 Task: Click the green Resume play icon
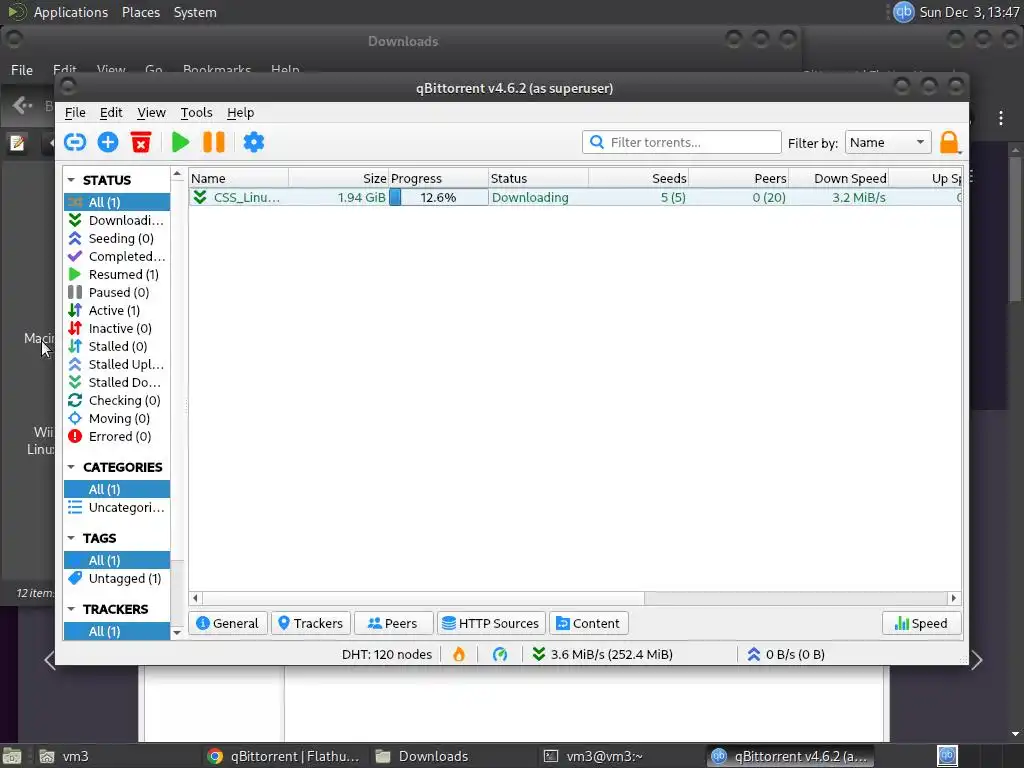(180, 142)
